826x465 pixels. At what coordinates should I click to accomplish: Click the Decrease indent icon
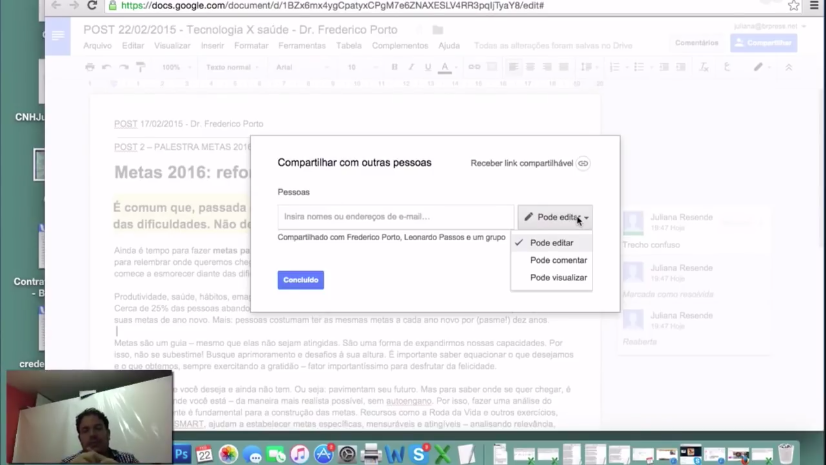point(664,67)
